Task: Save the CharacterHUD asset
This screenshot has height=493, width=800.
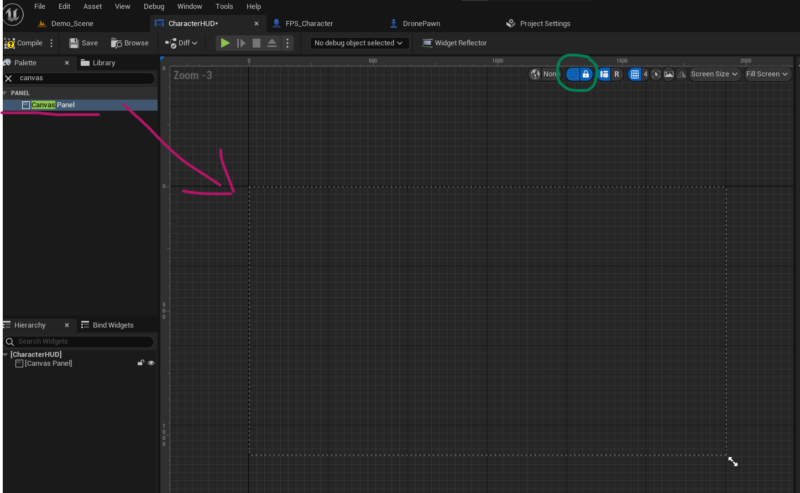Action: [x=83, y=43]
